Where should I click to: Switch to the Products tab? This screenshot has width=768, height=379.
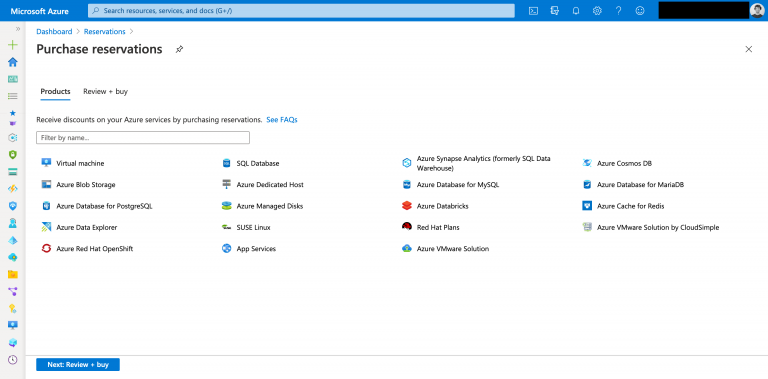(x=55, y=92)
